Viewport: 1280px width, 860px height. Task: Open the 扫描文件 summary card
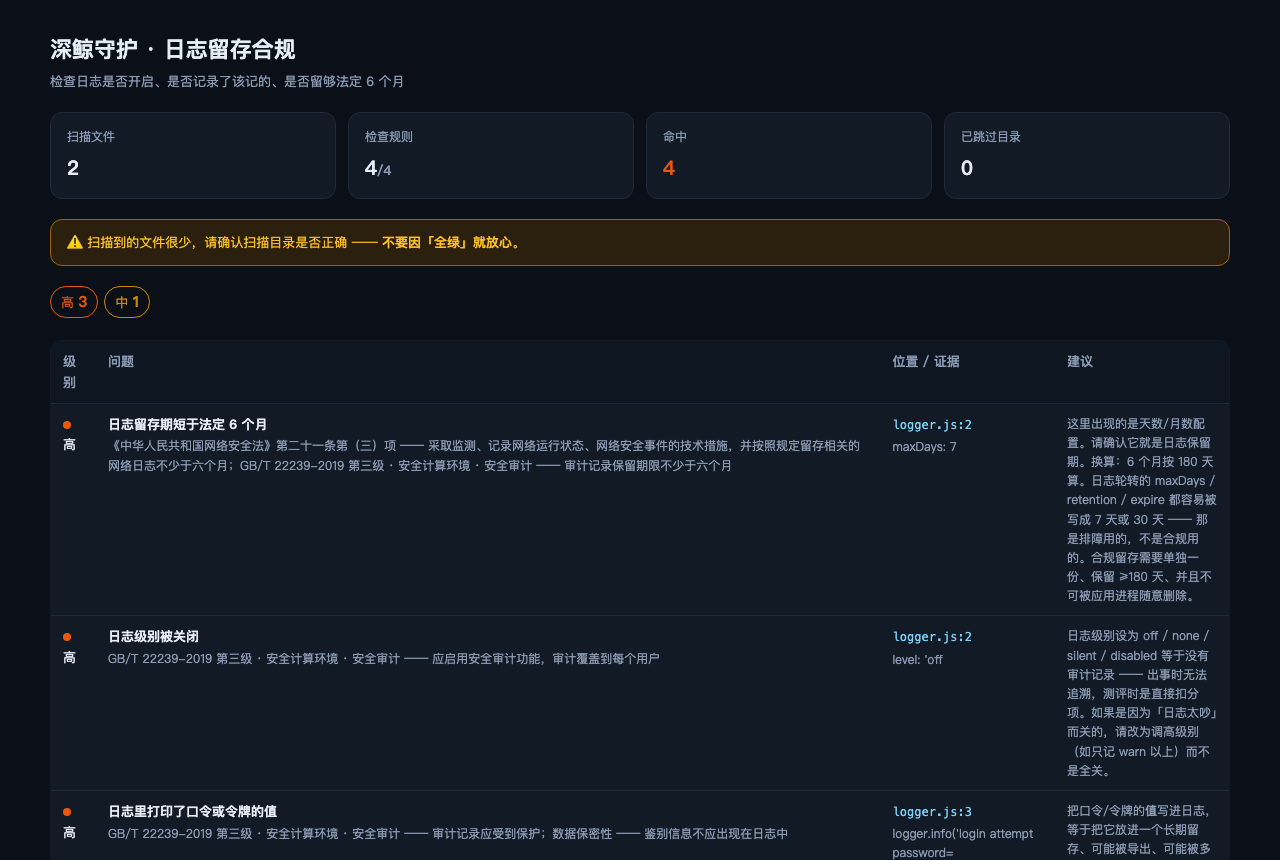(x=193, y=155)
